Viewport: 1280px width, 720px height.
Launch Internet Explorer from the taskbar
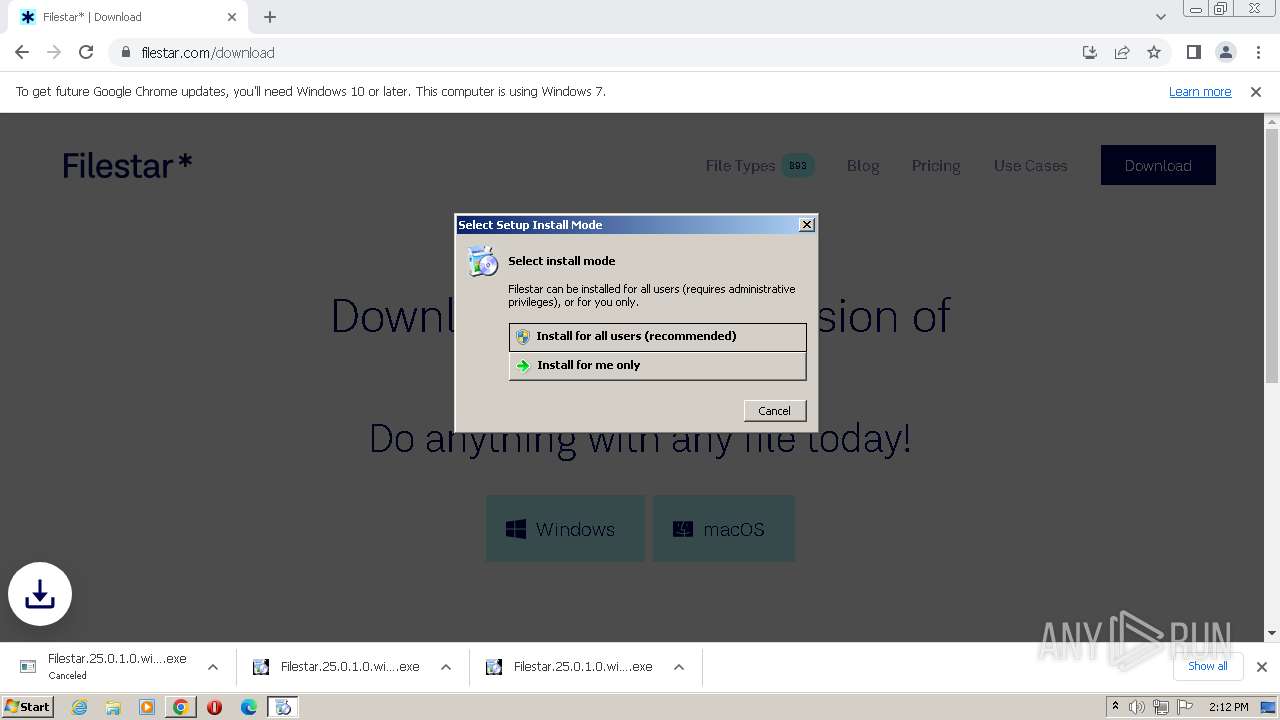pos(79,707)
